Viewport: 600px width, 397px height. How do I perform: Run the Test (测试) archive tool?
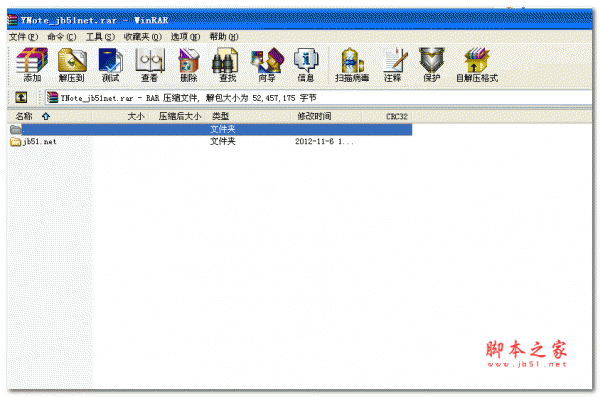111,65
